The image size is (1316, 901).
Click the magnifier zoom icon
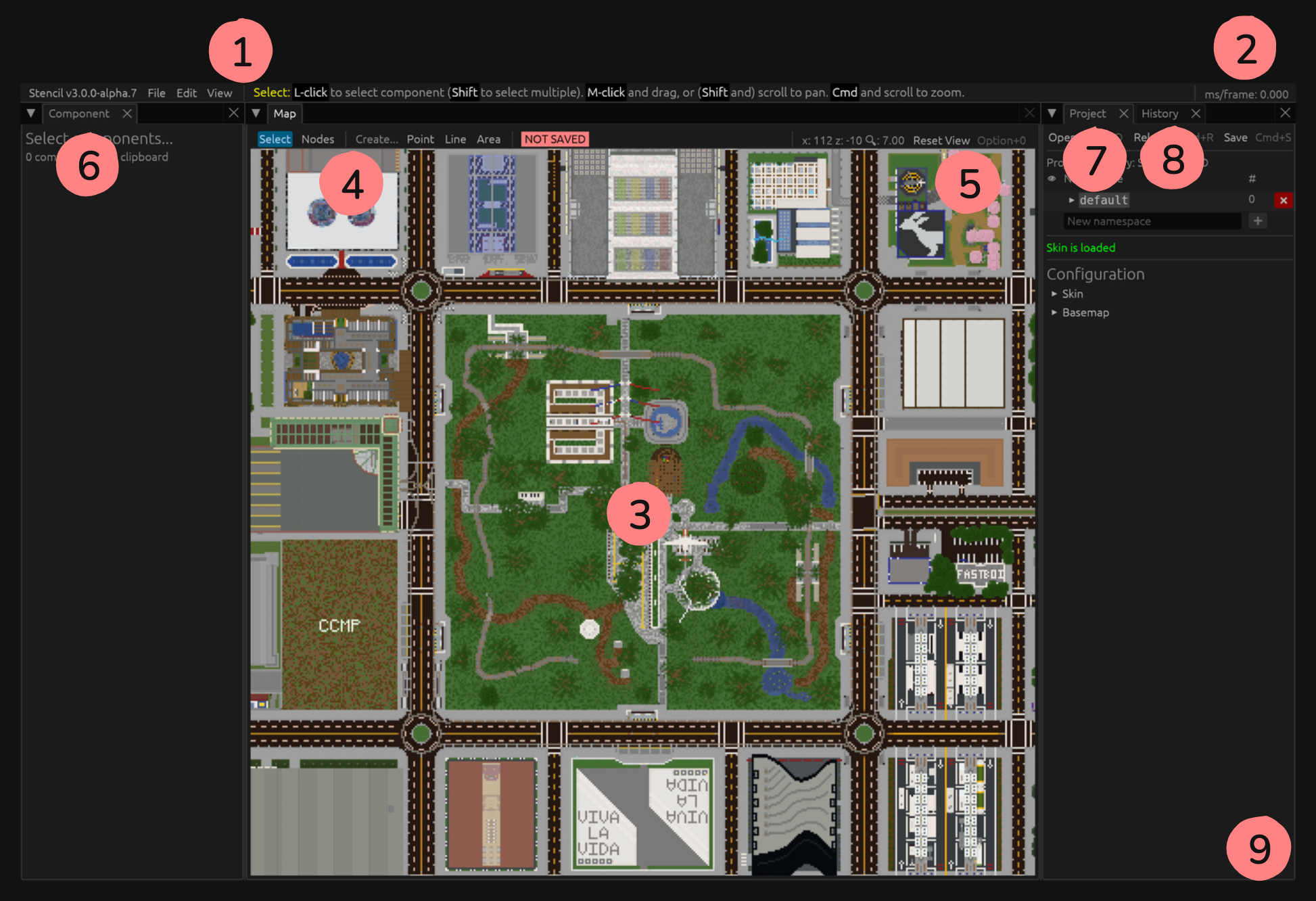[x=870, y=141]
